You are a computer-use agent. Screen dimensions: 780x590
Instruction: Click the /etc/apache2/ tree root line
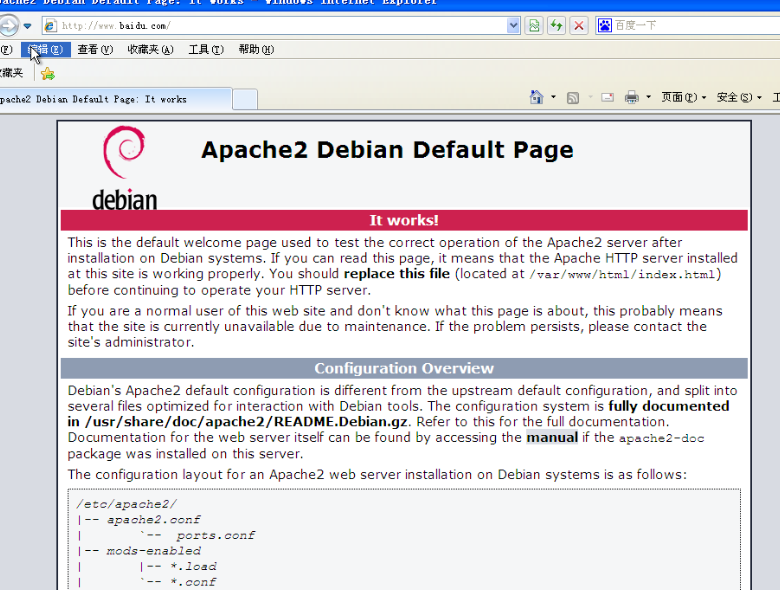[126, 504]
